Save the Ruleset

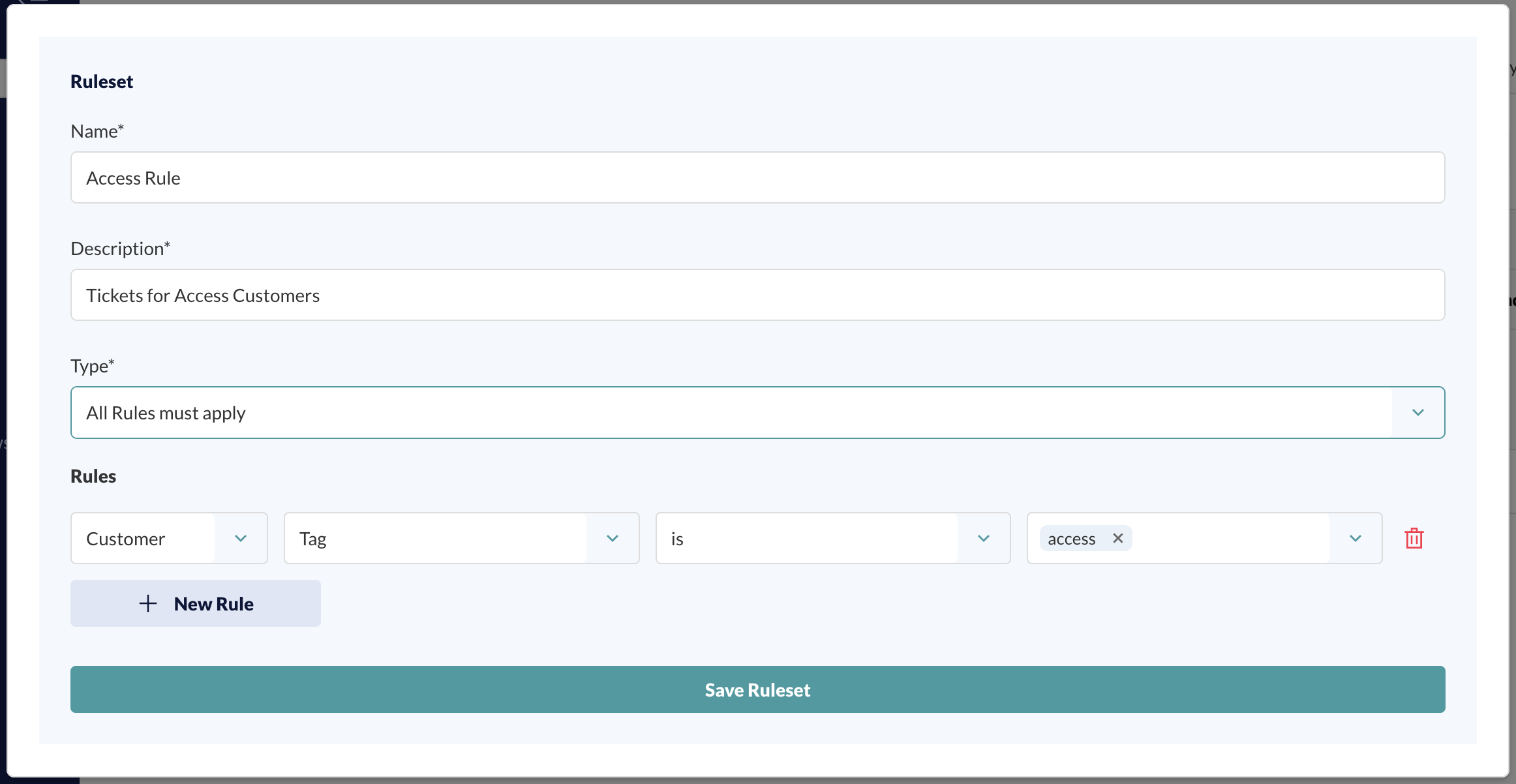(x=758, y=689)
